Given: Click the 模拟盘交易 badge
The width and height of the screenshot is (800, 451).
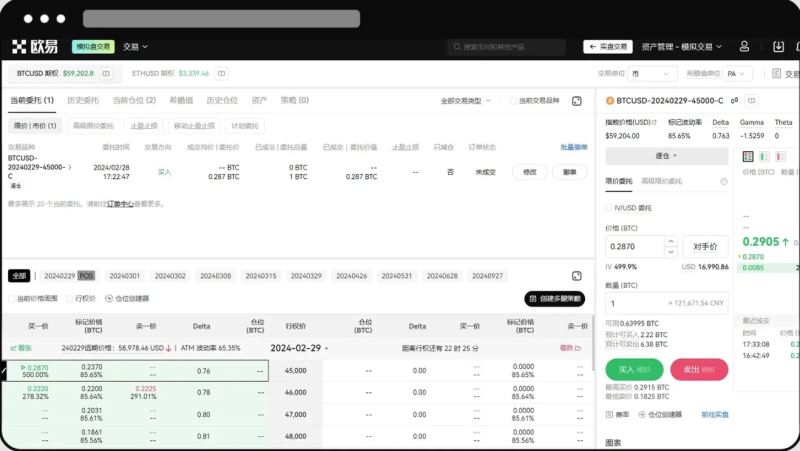Looking at the screenshot, I should (93, 46).
